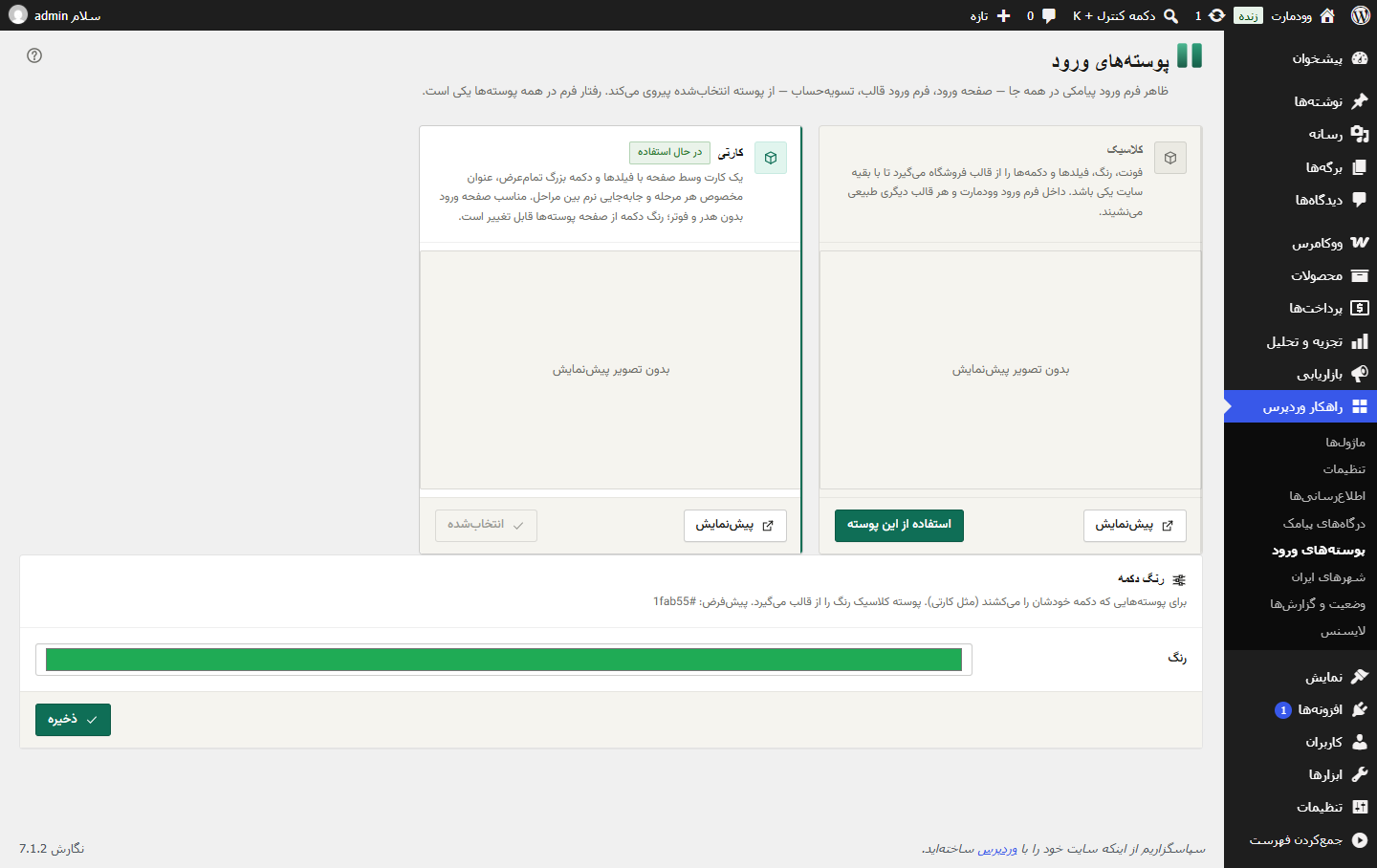Viewport: 1377px width, 868px height.
Task: Open the راهکار وردپرس menu
Action: [1300, 406]
